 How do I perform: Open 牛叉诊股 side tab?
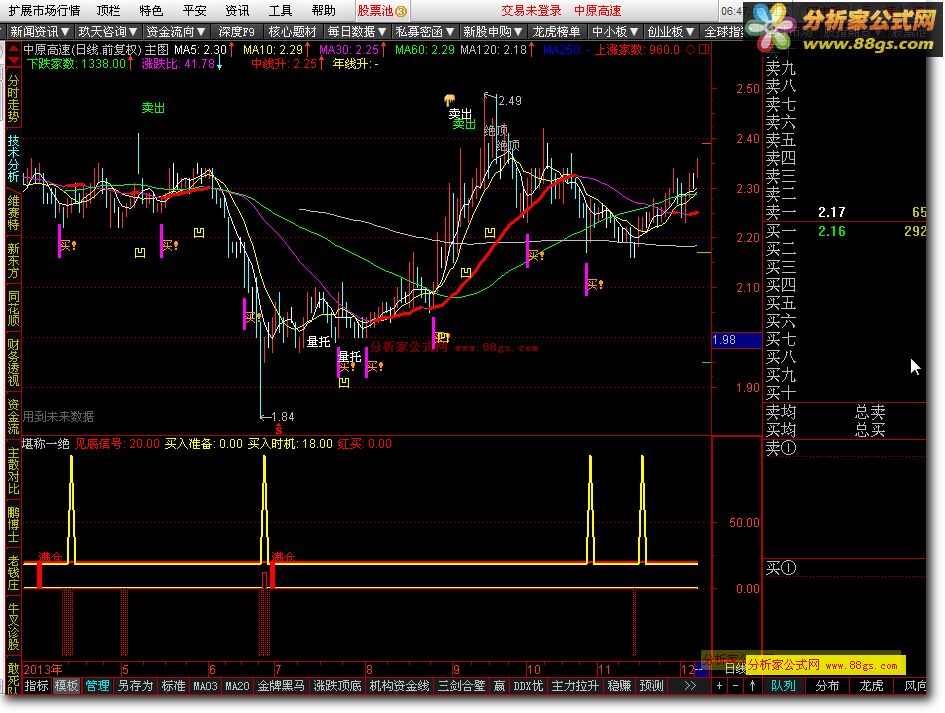click(x=13, y=627)
